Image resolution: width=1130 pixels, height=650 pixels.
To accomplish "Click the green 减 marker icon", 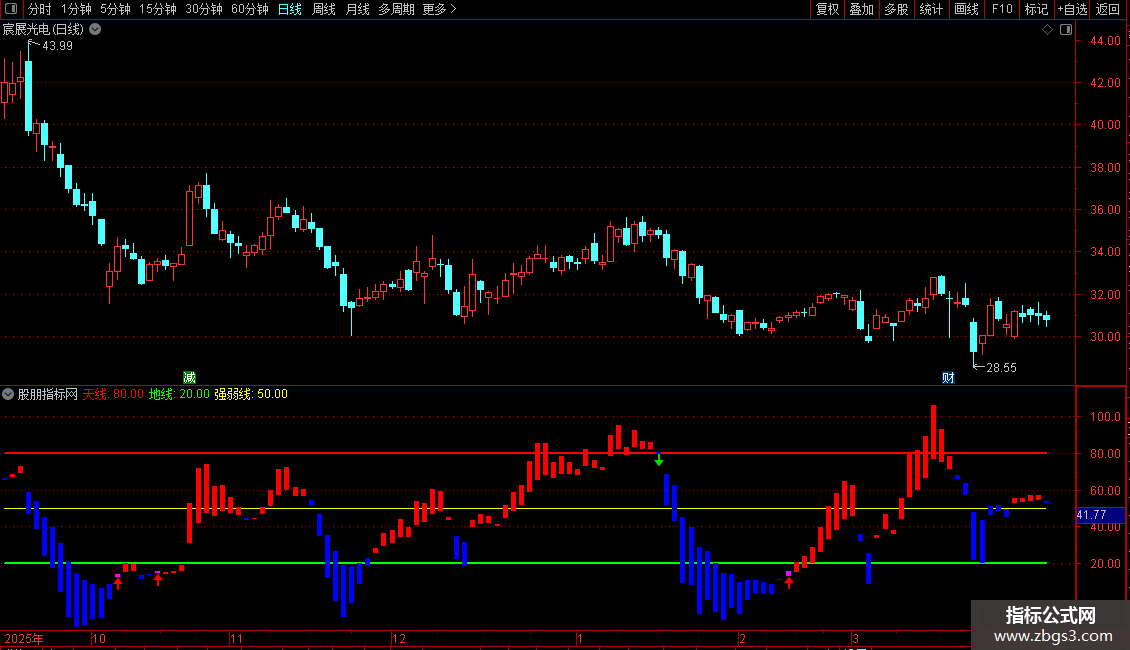I will click(x=190, y=378).
